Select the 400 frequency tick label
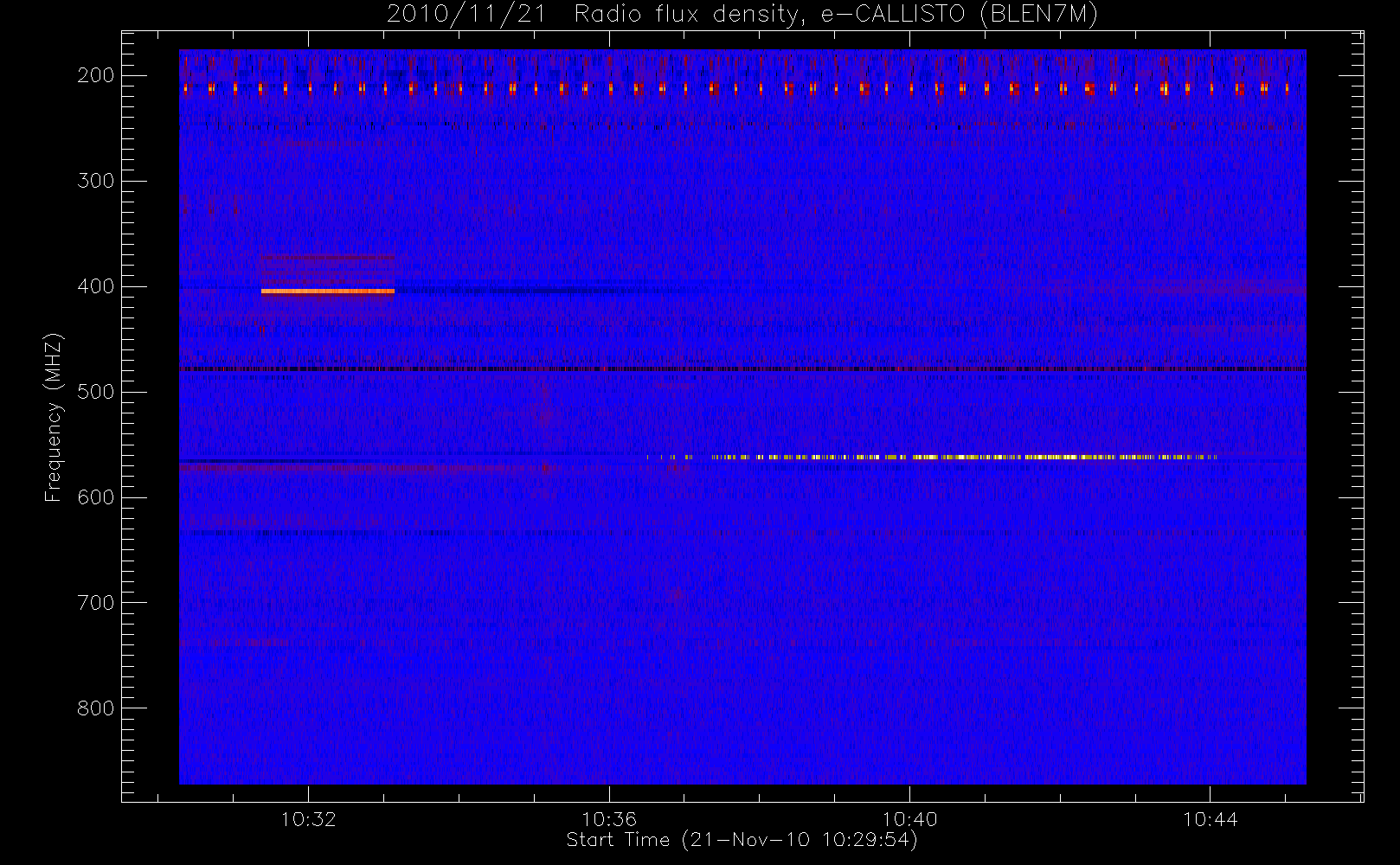Image resolution: width=1400 pixels, height=865 pixels. pos(95,286)
